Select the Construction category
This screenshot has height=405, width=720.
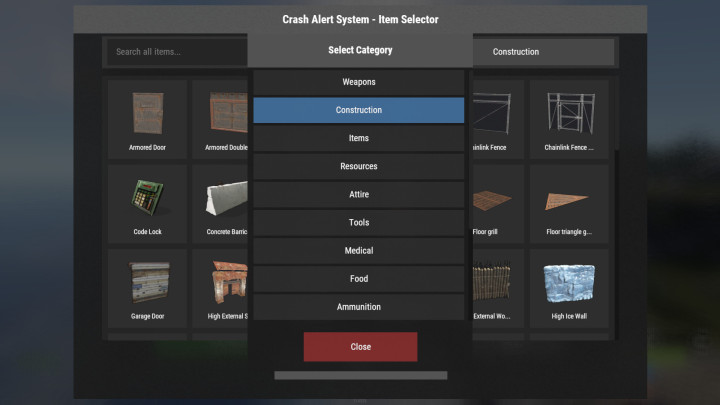(x=359, y=110)
